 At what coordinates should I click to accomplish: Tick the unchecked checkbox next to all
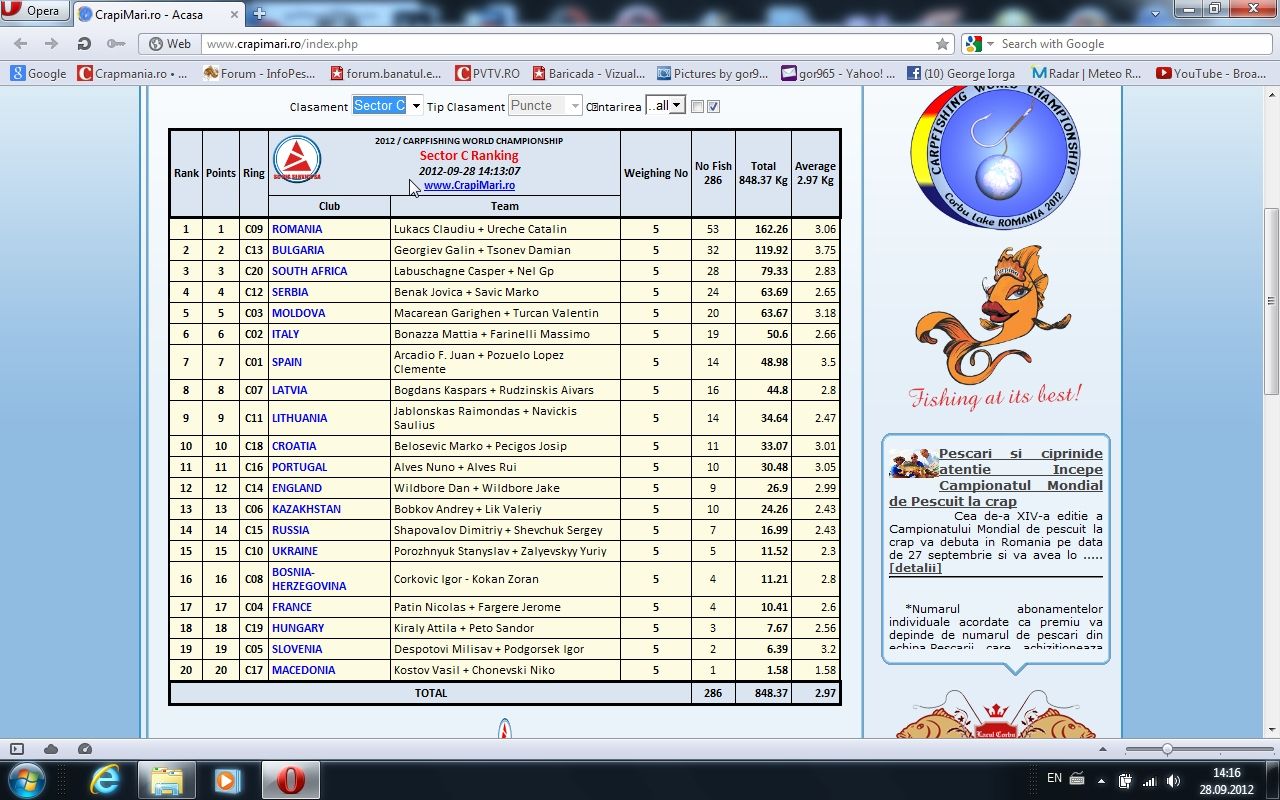click(698, 107)
